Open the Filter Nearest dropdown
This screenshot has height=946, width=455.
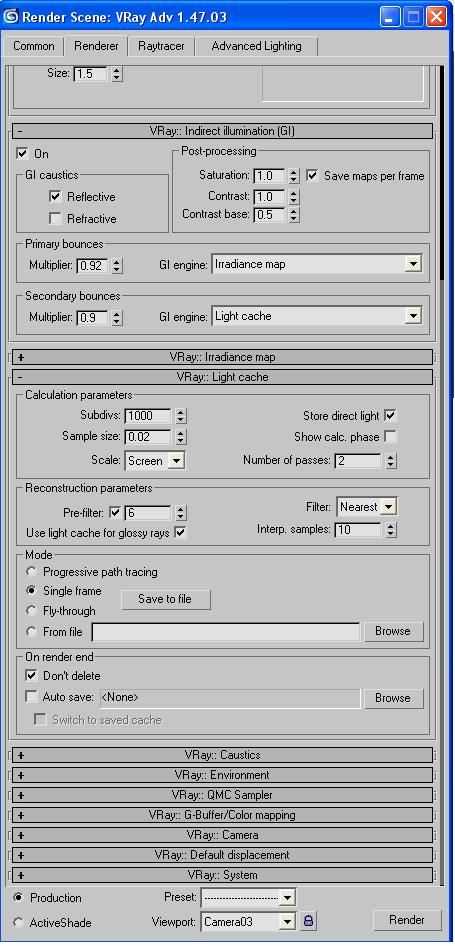coord(389,507)
